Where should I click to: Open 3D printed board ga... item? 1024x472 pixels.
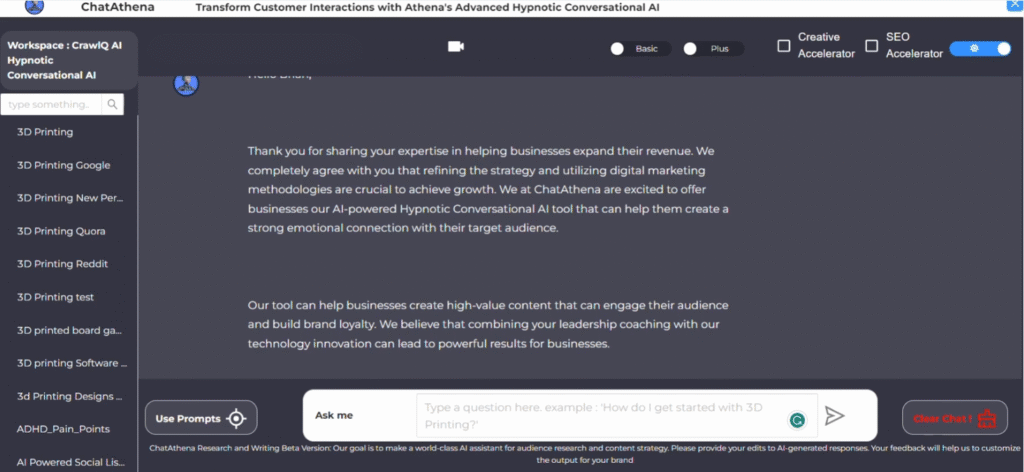[70, 330]
